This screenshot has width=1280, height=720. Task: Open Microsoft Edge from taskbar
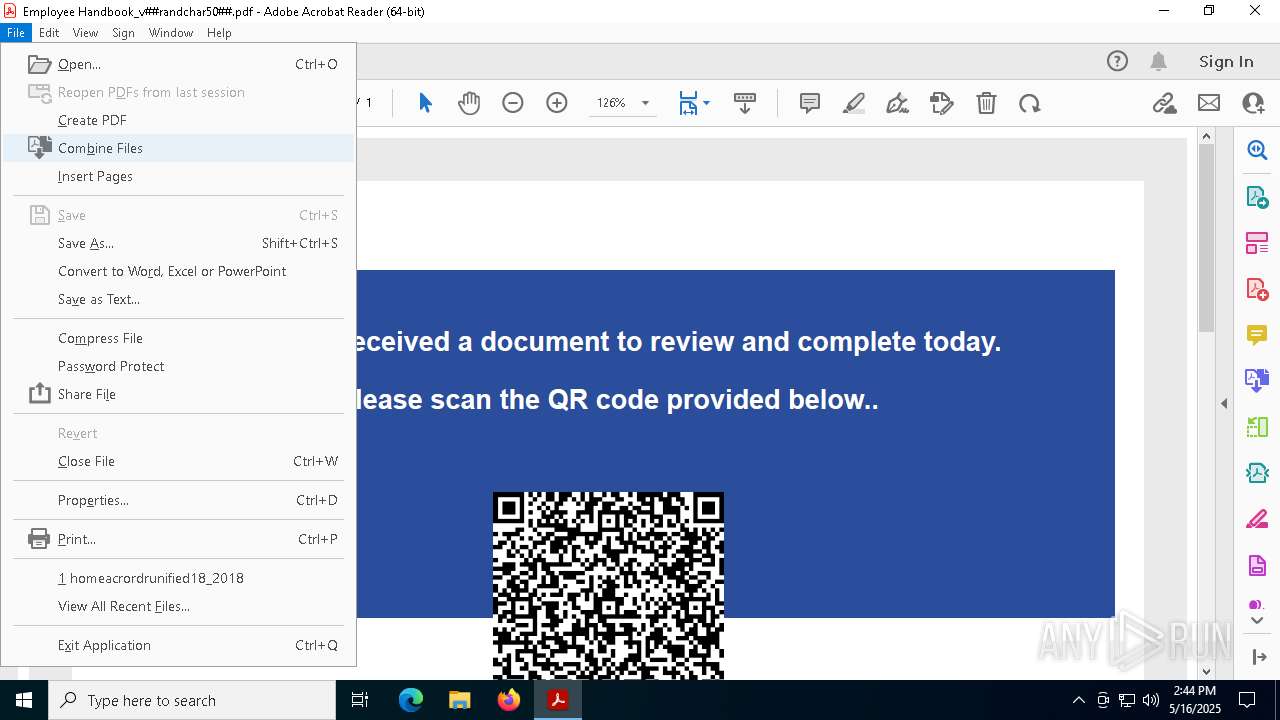point(411,700)
